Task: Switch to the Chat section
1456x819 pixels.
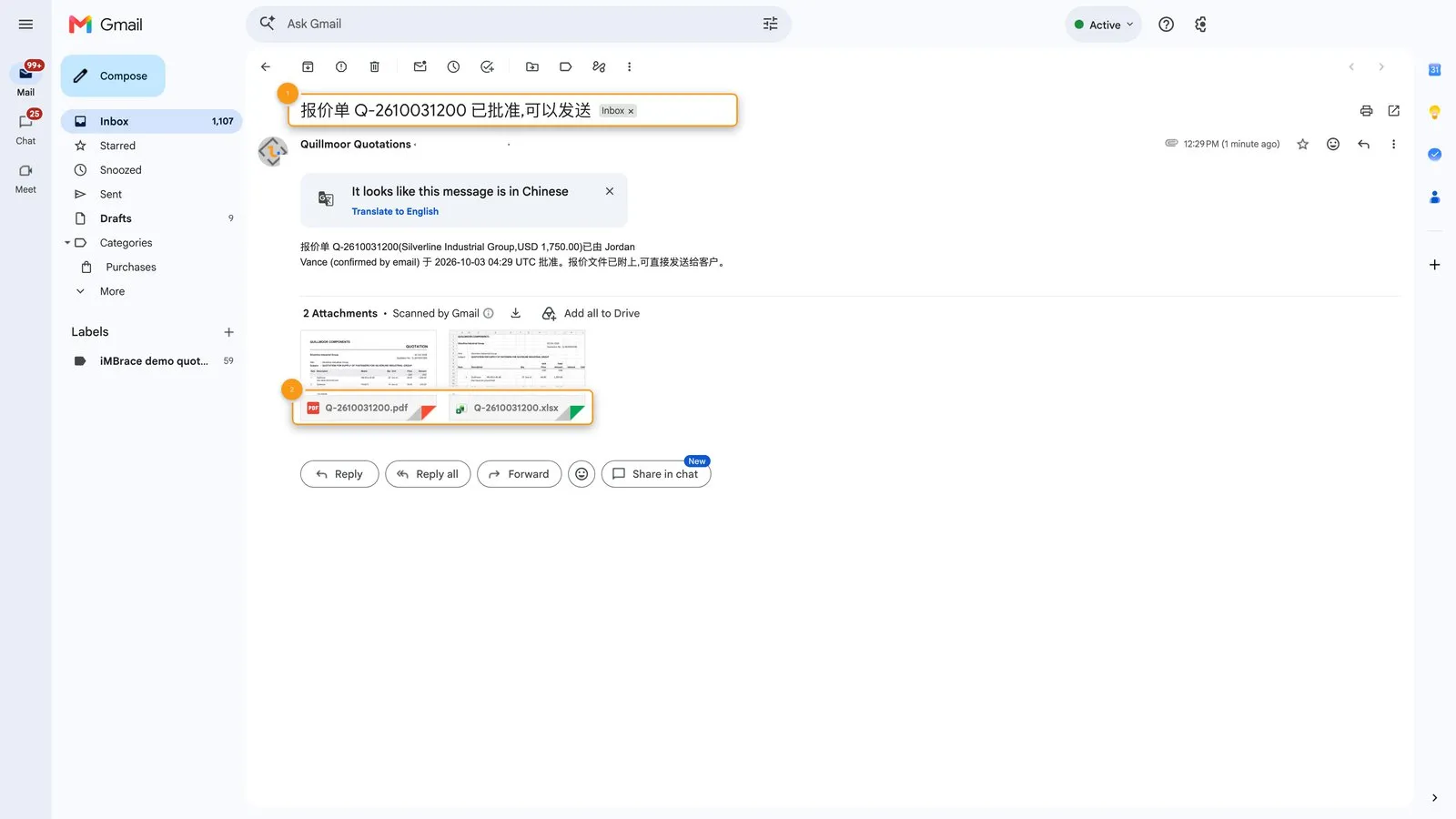Action: point(25,128)
